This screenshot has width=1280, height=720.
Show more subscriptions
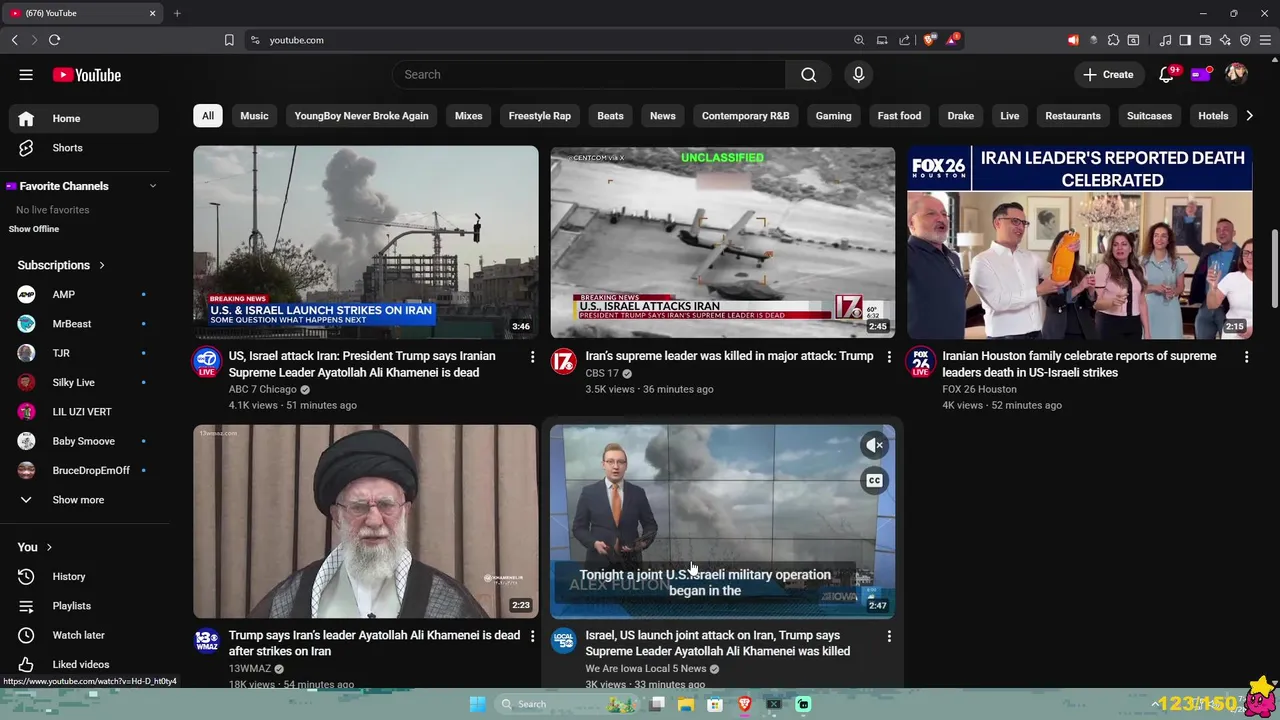83,500
